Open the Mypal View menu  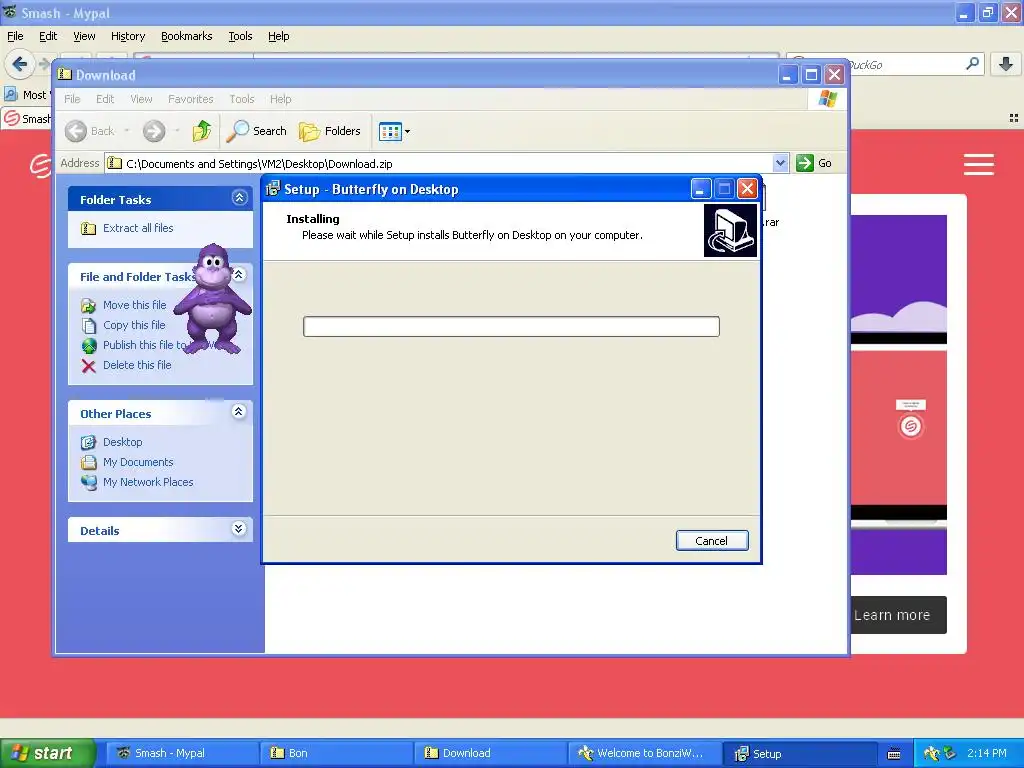coord(84,37)
